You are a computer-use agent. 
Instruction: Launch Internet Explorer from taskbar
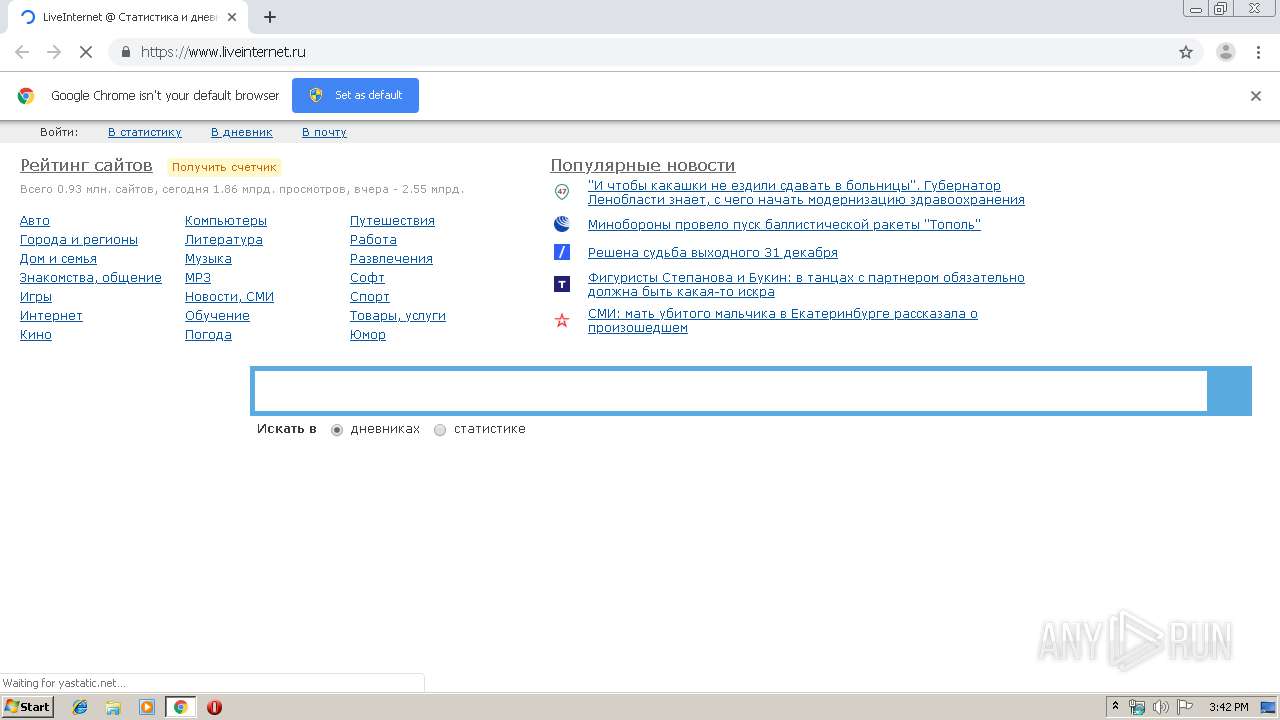point(80,707)
